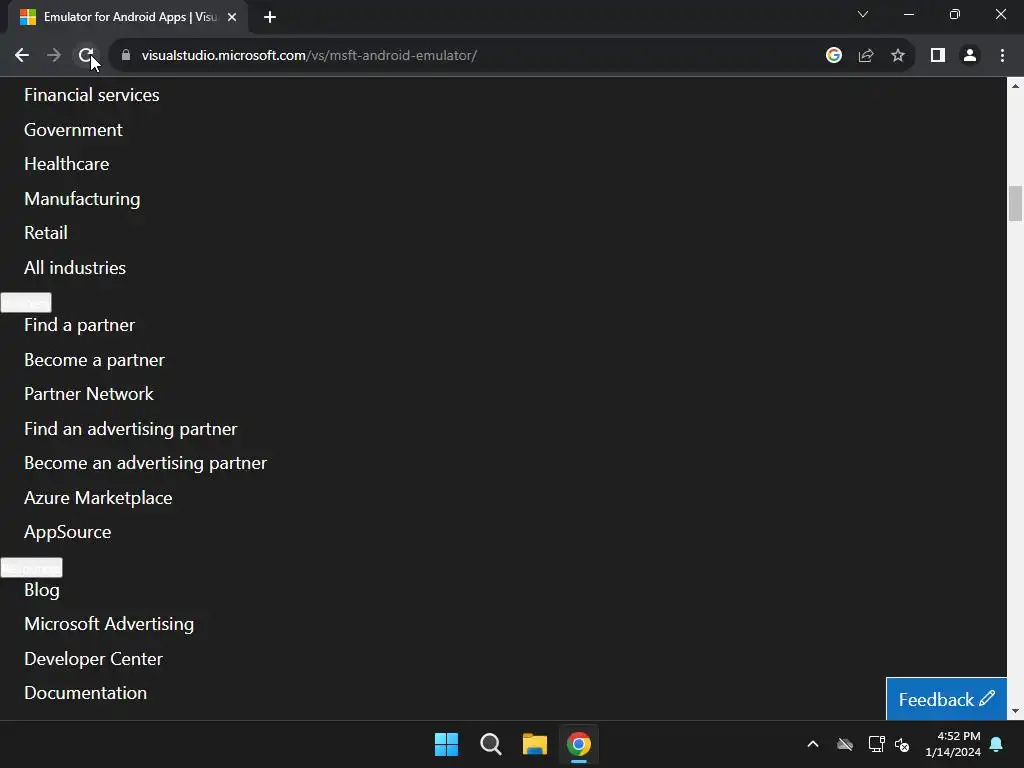
Task: Open the Google icon in the address bar
Action: tap(833, 56)
